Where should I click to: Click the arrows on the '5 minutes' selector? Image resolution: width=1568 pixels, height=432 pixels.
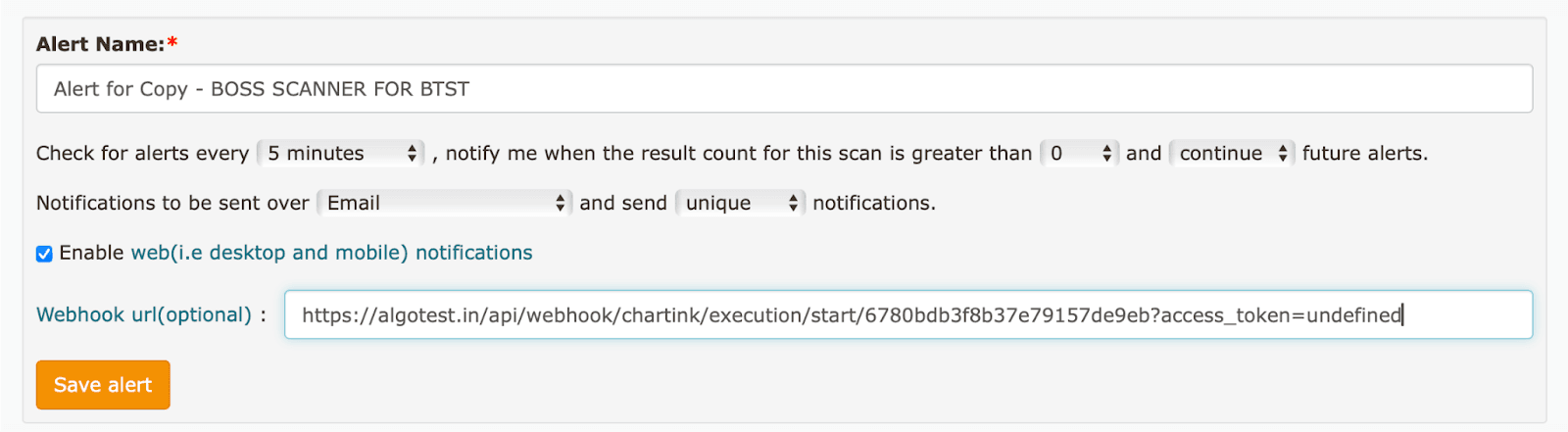click(413, 154)
